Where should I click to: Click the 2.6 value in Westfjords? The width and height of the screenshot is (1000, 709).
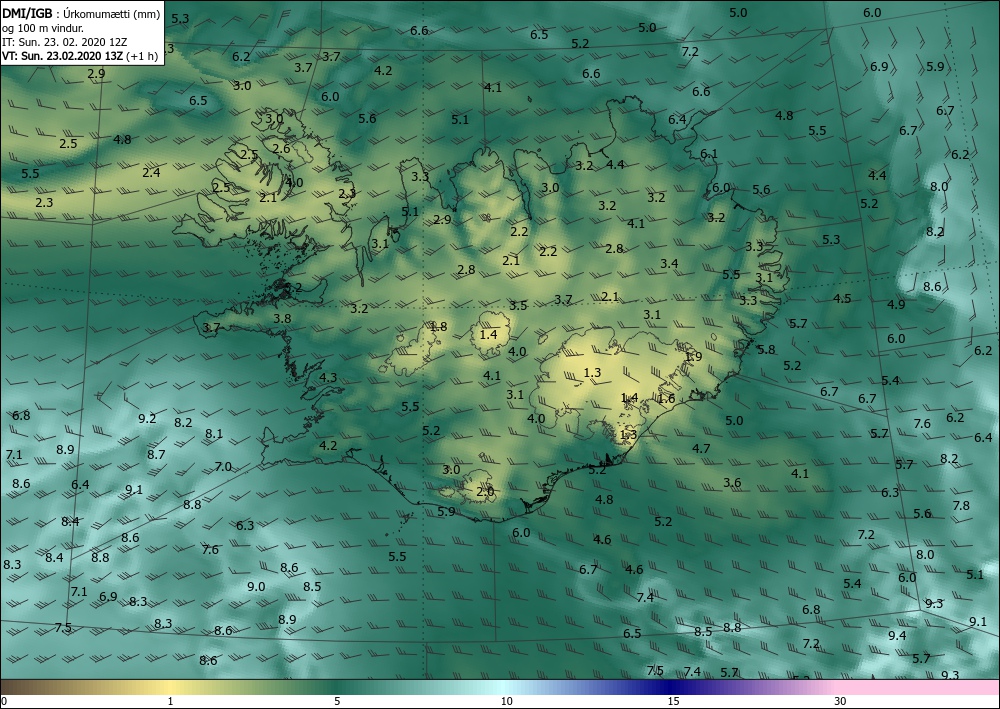point(281,149)
